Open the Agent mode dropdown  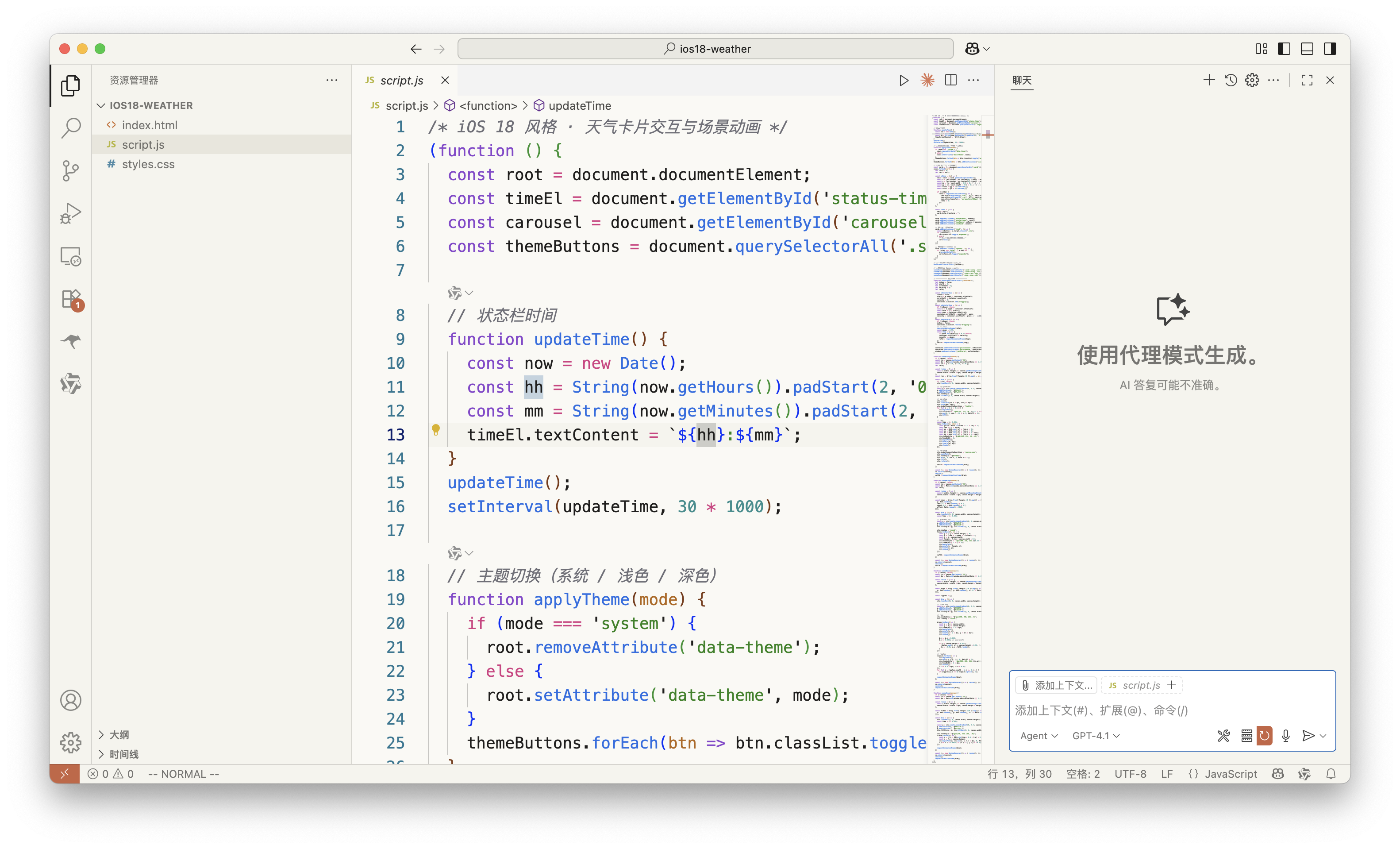1038,736
